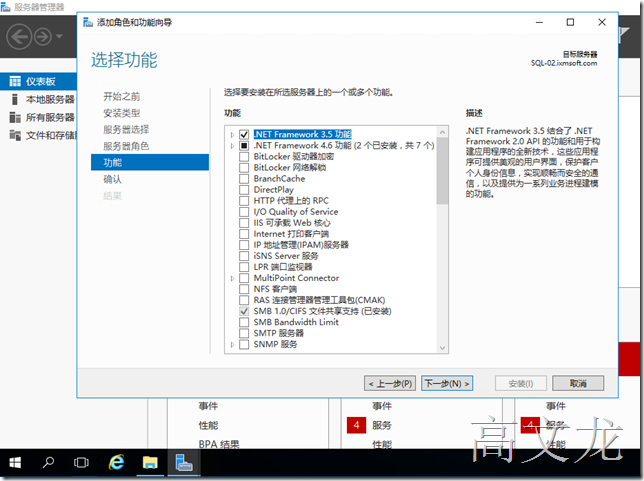The image size is (644, 481).
Task: Enable BranchCache feature checkbox
Action: 244,179
